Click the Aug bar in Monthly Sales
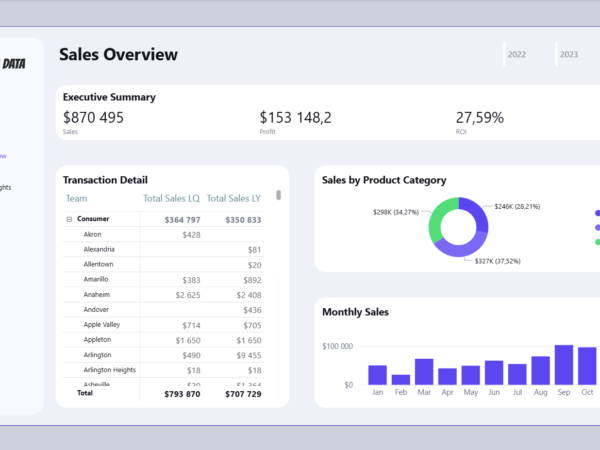The width and height of the screenshot is (600, 450). click(541, 370)
